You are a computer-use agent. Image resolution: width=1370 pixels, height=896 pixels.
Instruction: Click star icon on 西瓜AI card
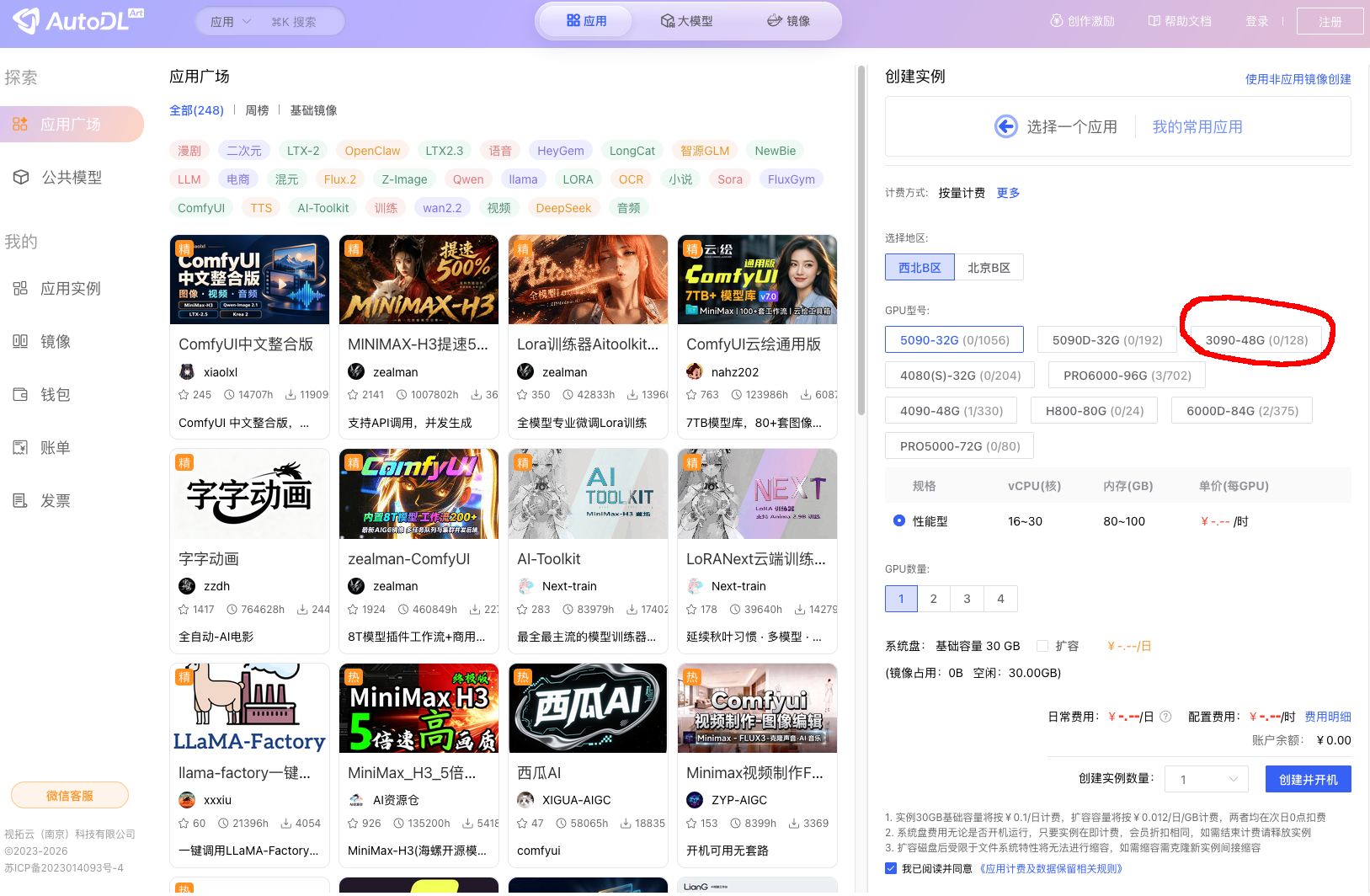pyautogui.click(x=522, y=823)
